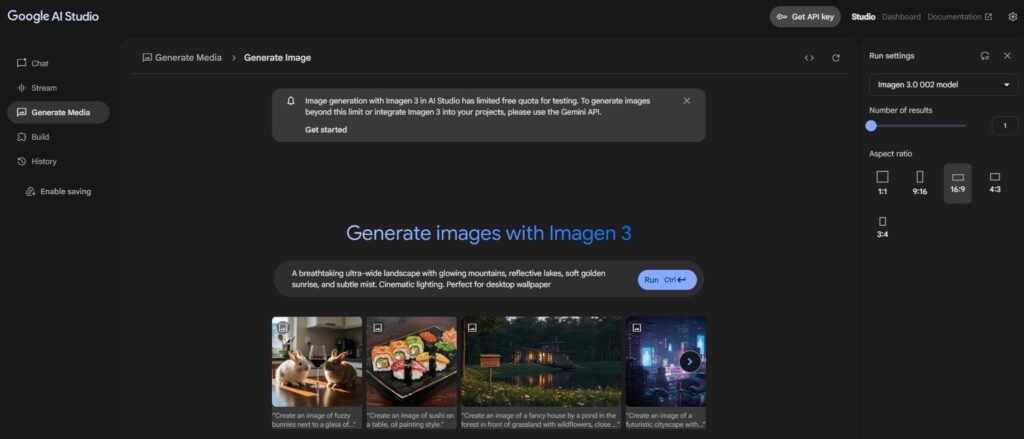Select the futuristic cityscape example thumbnail
The width and height of the screenshot is (1024, 439).
[x=665, y=362]
